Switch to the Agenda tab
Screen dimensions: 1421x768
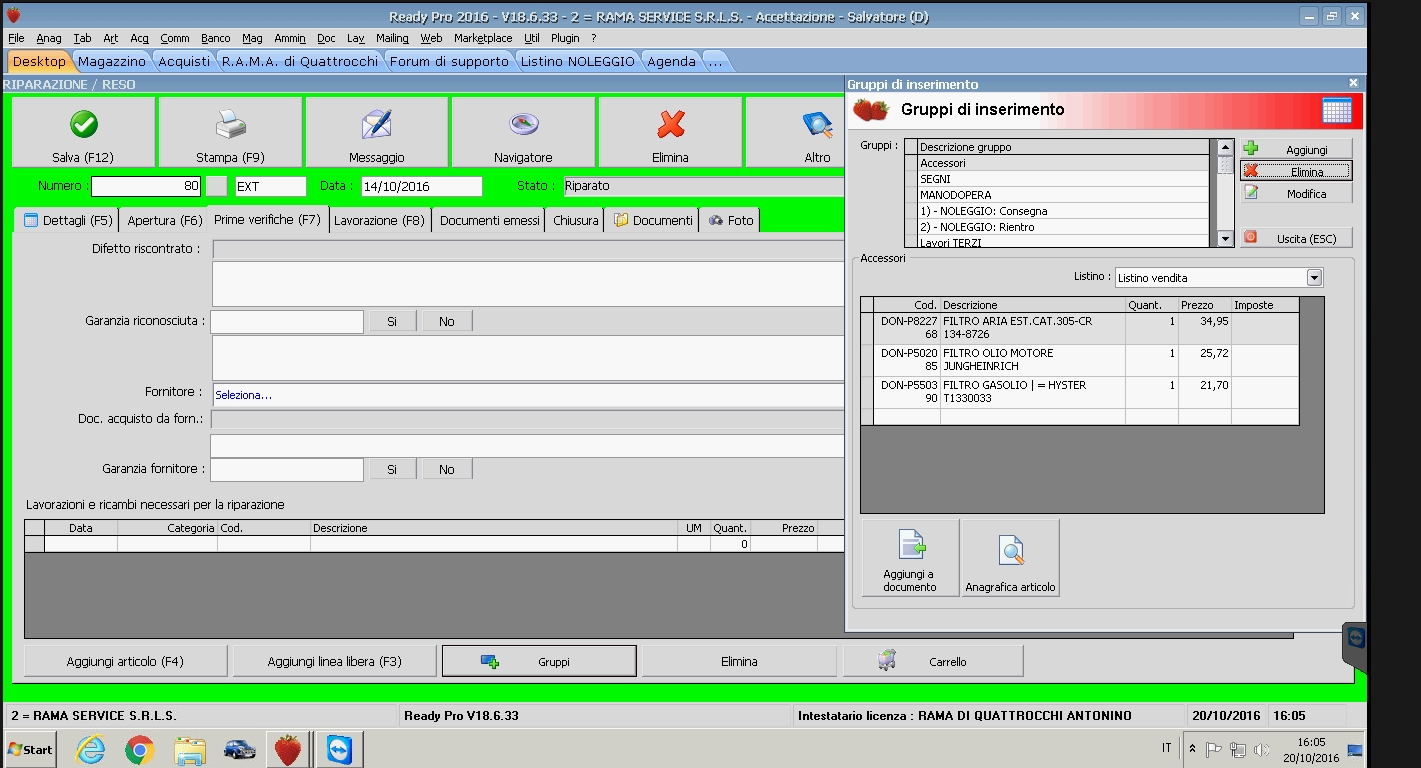[x=671, y=61]
